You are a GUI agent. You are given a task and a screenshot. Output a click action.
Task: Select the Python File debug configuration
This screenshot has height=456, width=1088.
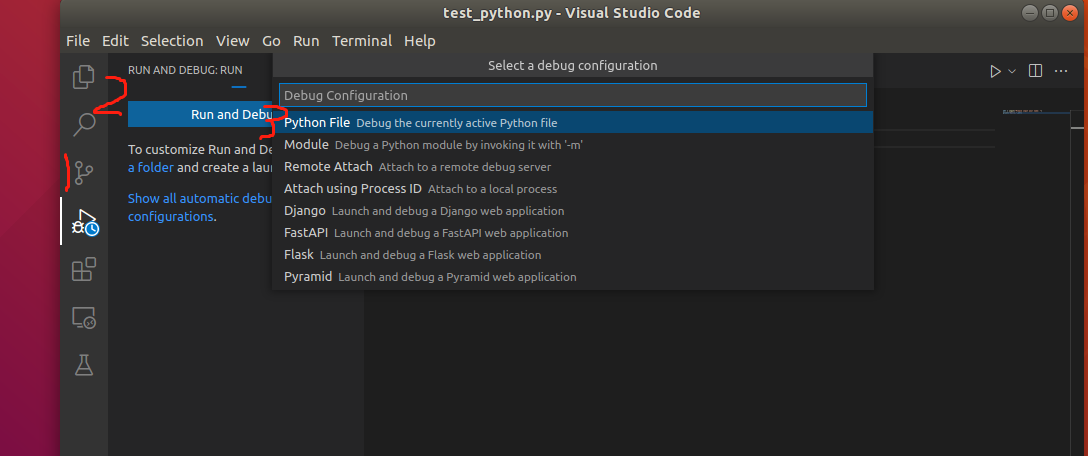point(572,123)
